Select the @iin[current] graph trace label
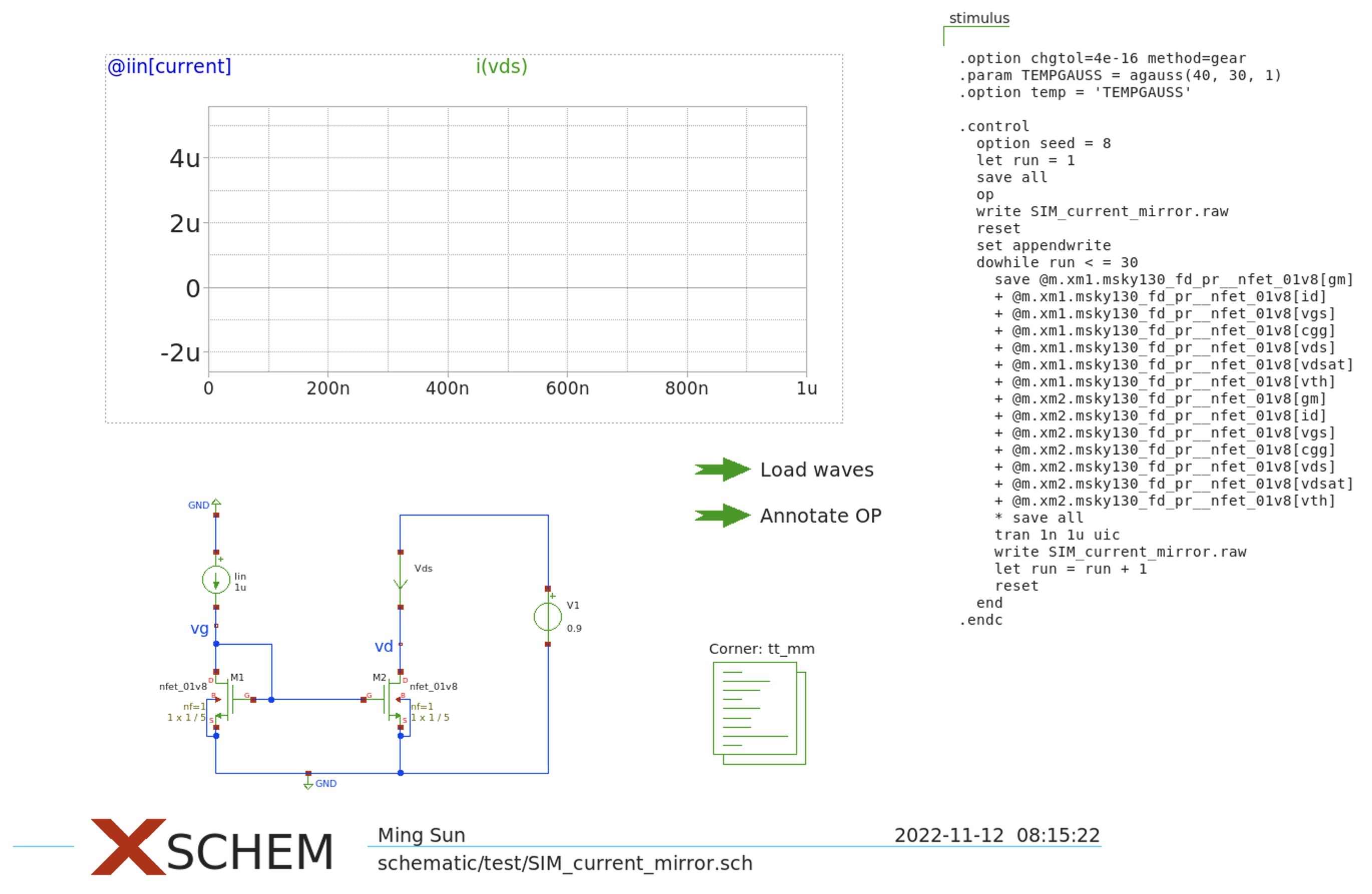Image resolution: width=1372 pixels, height=894 pixels. 169,66
